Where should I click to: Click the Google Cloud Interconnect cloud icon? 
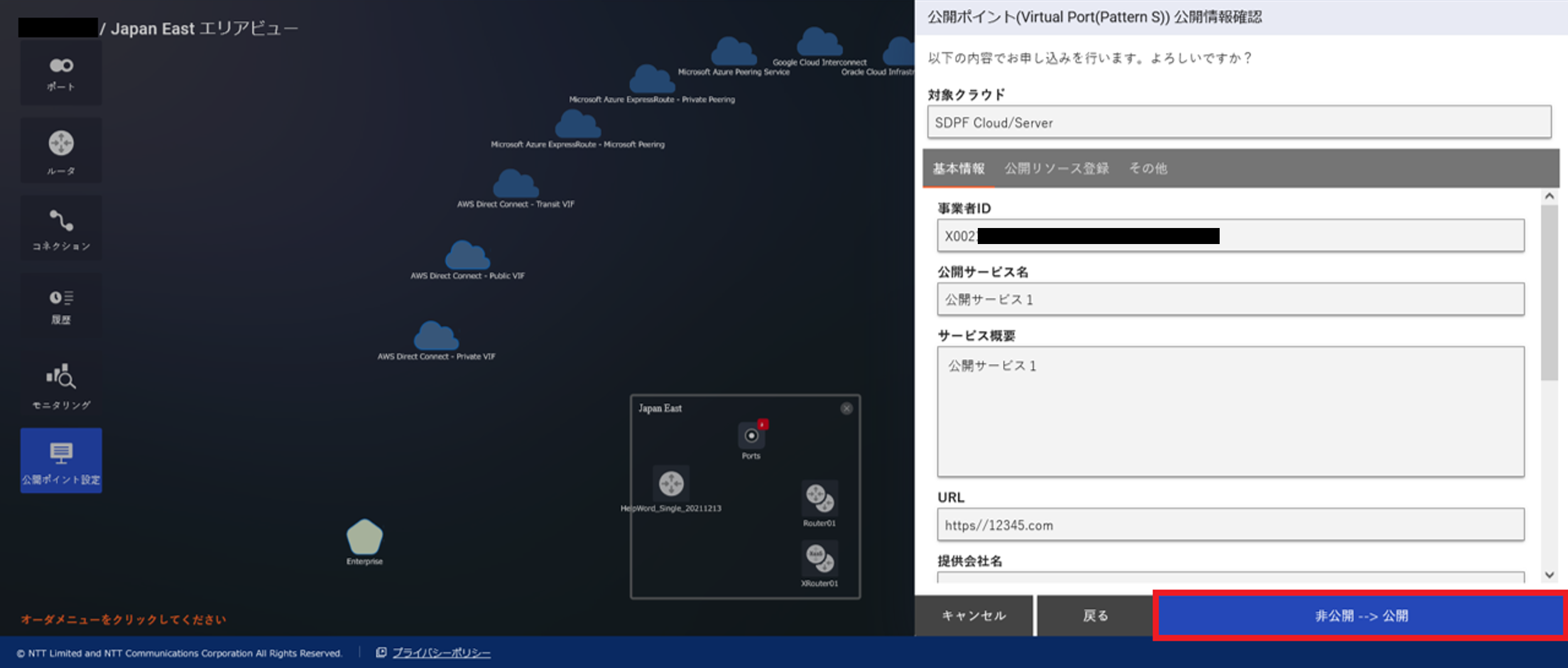[x=819, y=42]
